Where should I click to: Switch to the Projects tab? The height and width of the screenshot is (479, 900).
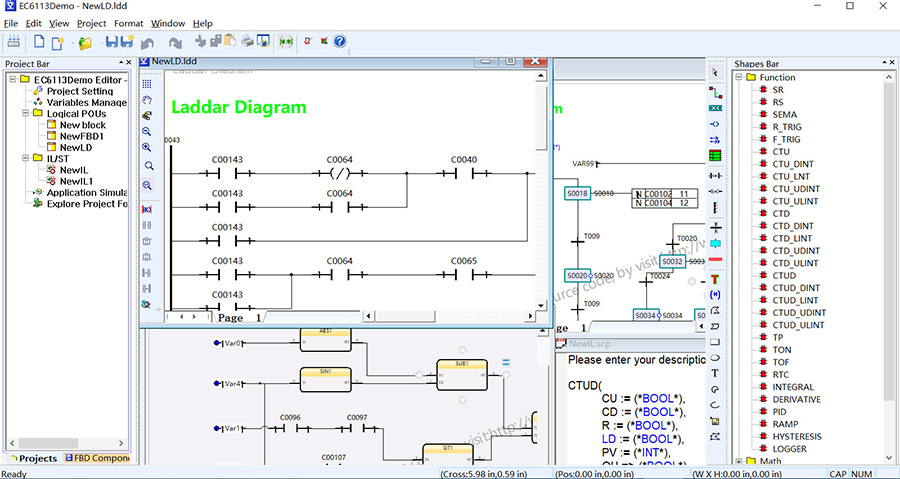pyautogui.click(x=33, y=458)
